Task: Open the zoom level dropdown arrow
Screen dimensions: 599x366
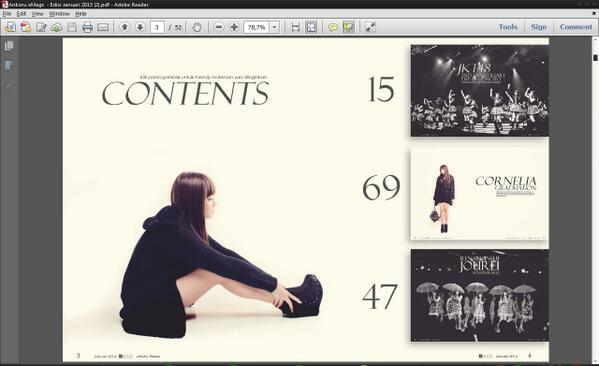Action: click(275, 27)
